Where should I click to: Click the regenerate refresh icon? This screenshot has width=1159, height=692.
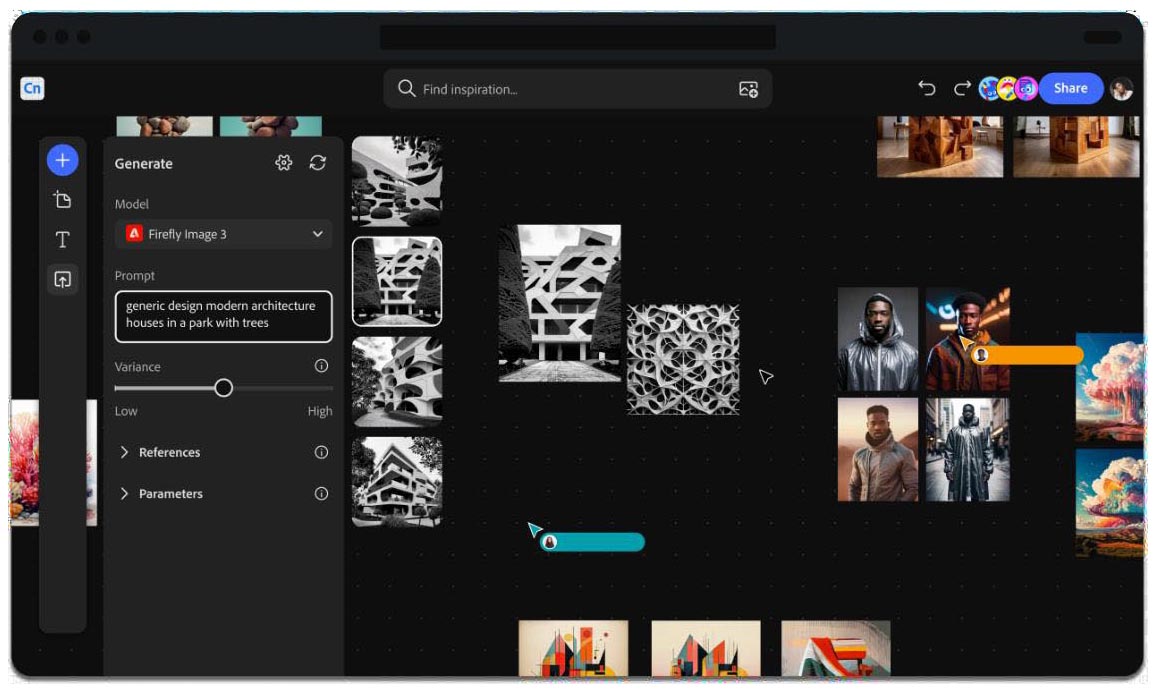pos(318,163)
